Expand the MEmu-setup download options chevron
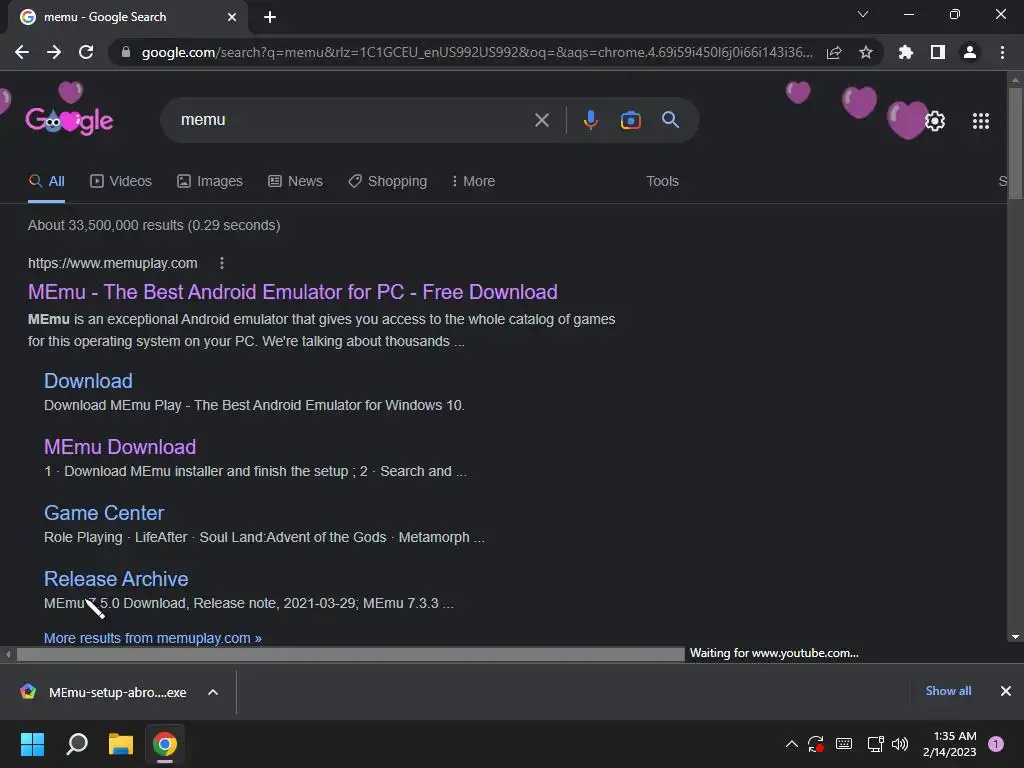The width and height of the screenshot is (1024, 768). pyautogui.click(x=213, y=692)
